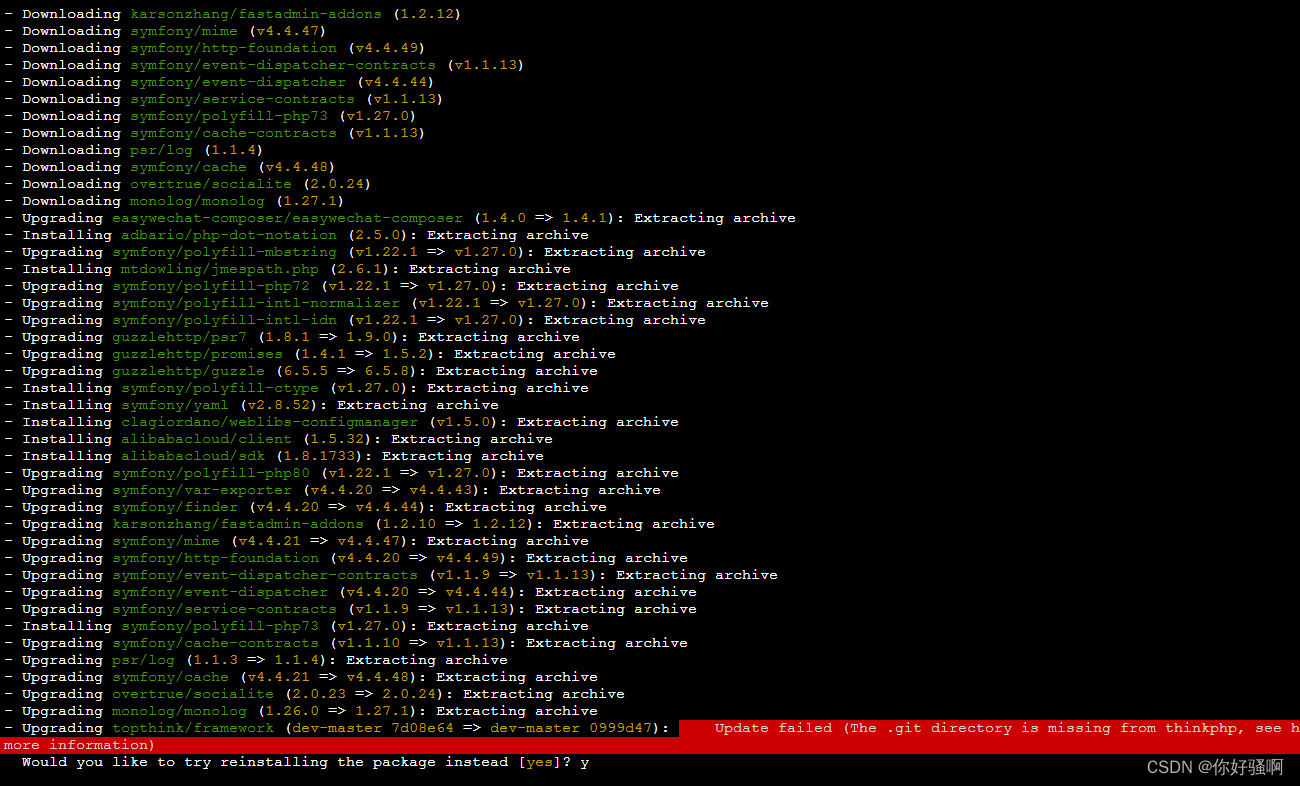Click symfony/finder upgrade line

coord(305,507)
